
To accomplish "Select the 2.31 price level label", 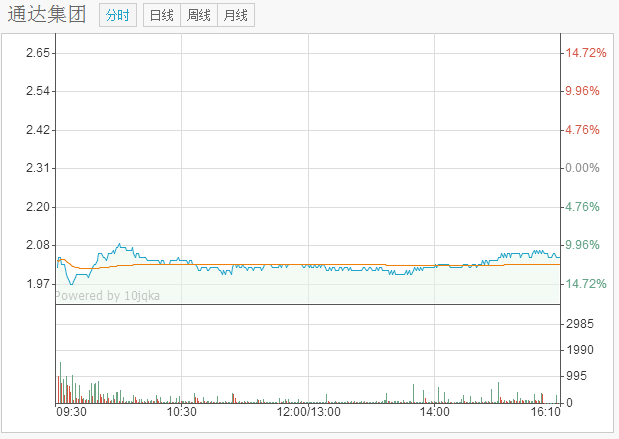I will (38, 168).
